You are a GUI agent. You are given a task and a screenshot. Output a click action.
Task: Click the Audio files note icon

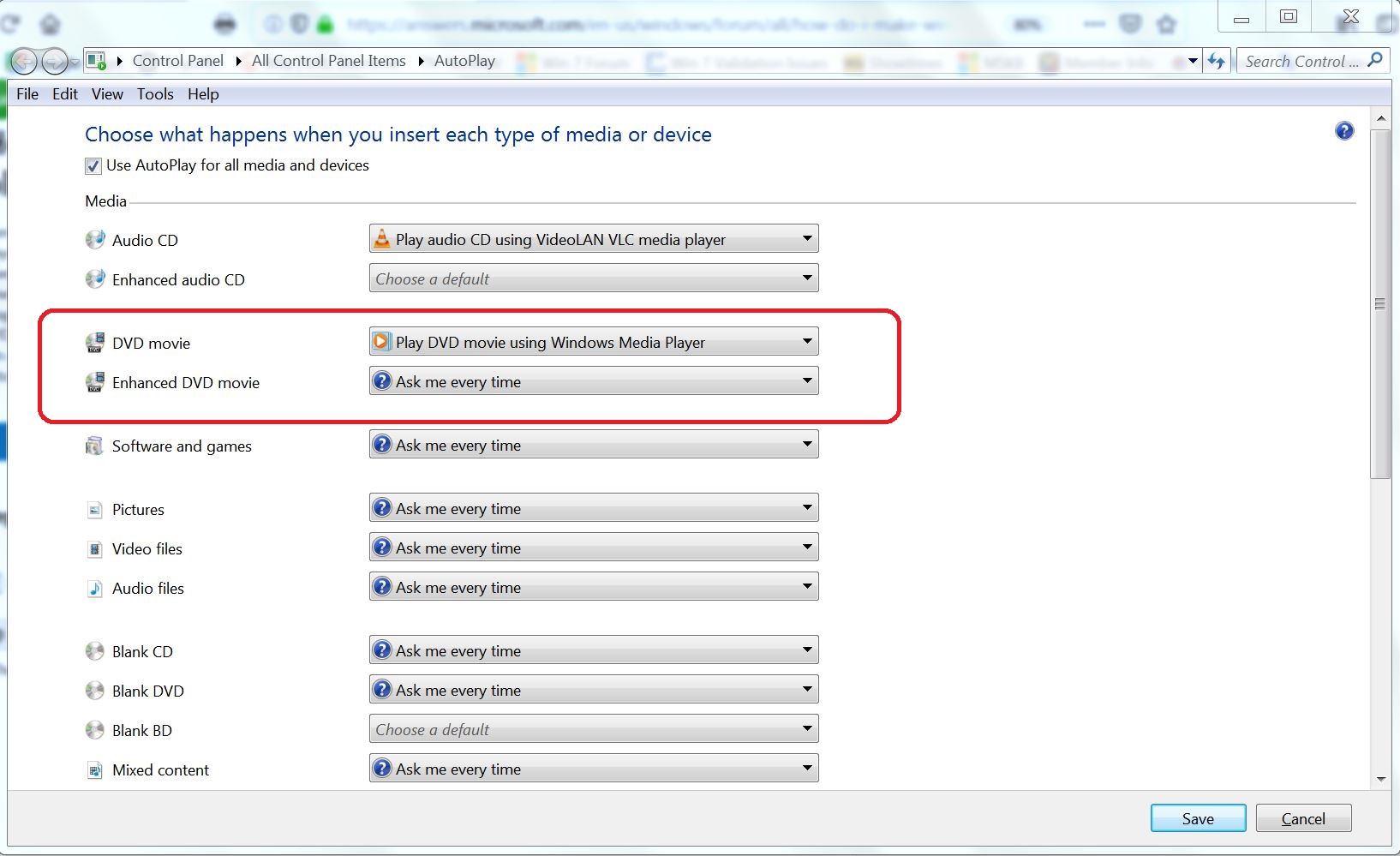(x=95, y=589)
